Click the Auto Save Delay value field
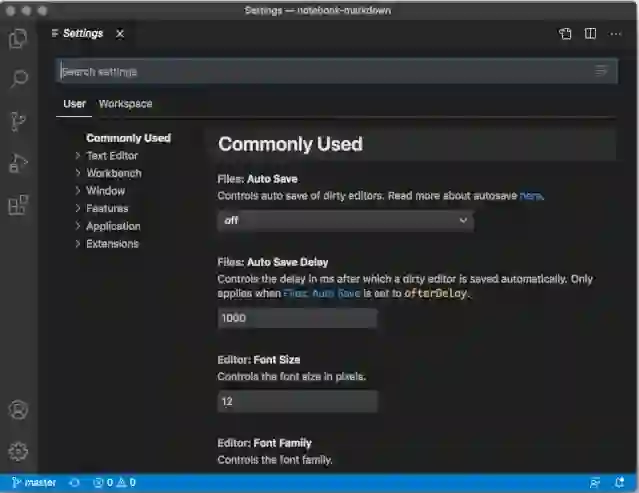This screenshot has width=639, height=493. click(x=297, y=318)
